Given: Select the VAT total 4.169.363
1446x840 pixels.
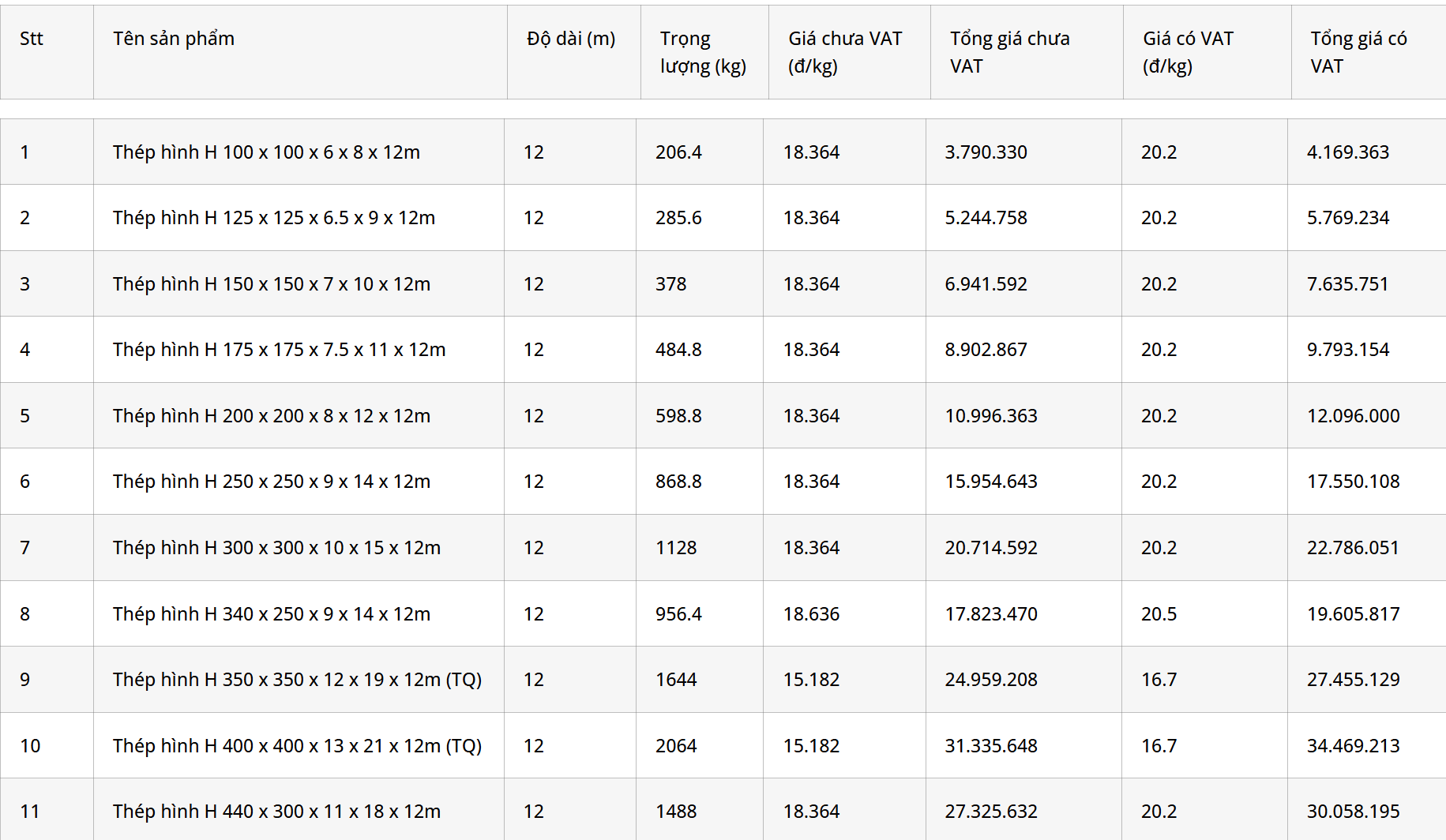Looking at the screenshot, I should (x=1347, y=152).
